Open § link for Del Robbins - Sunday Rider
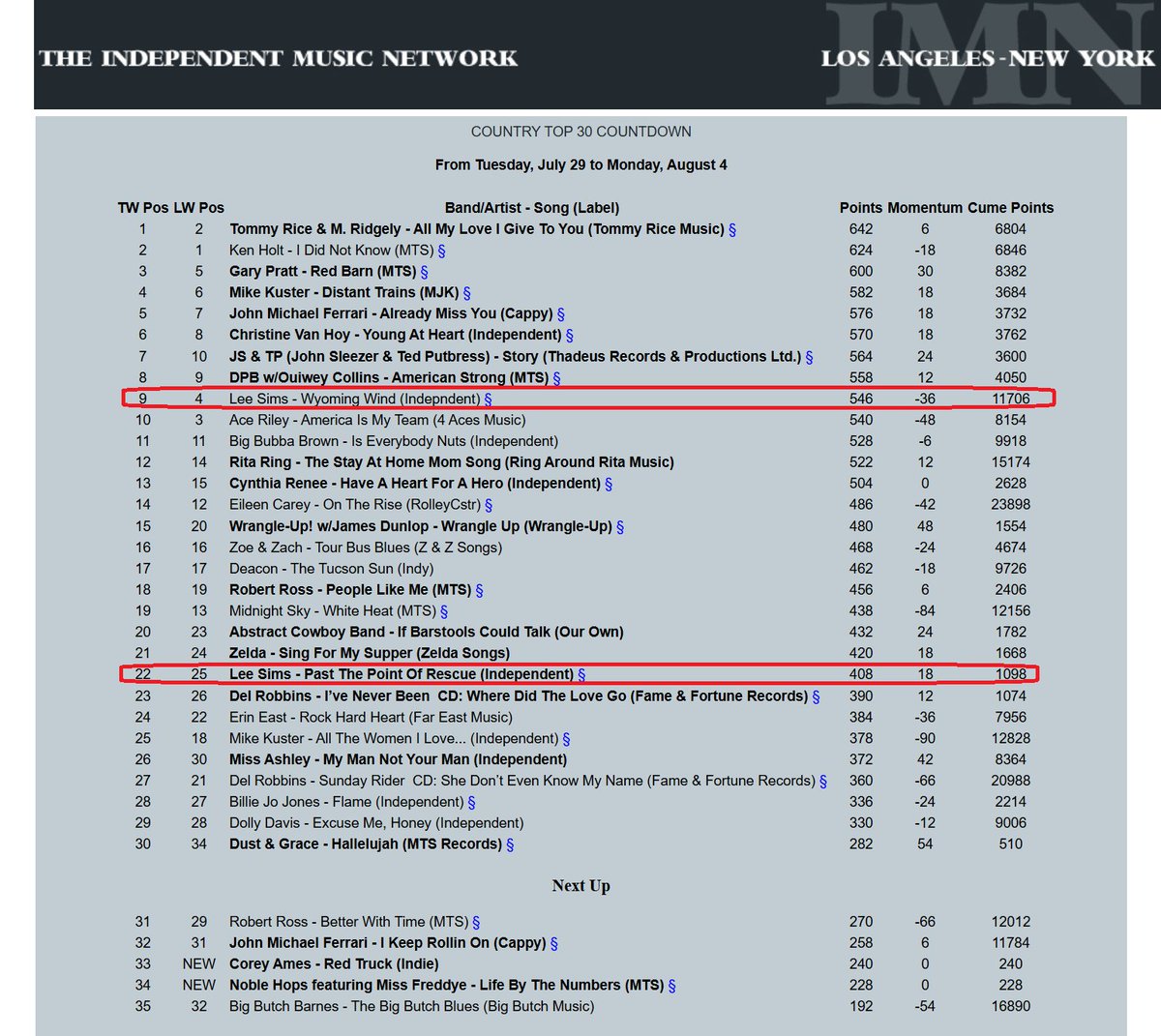The width and height of the screenshot is (1161, 1036). (823, 781)
